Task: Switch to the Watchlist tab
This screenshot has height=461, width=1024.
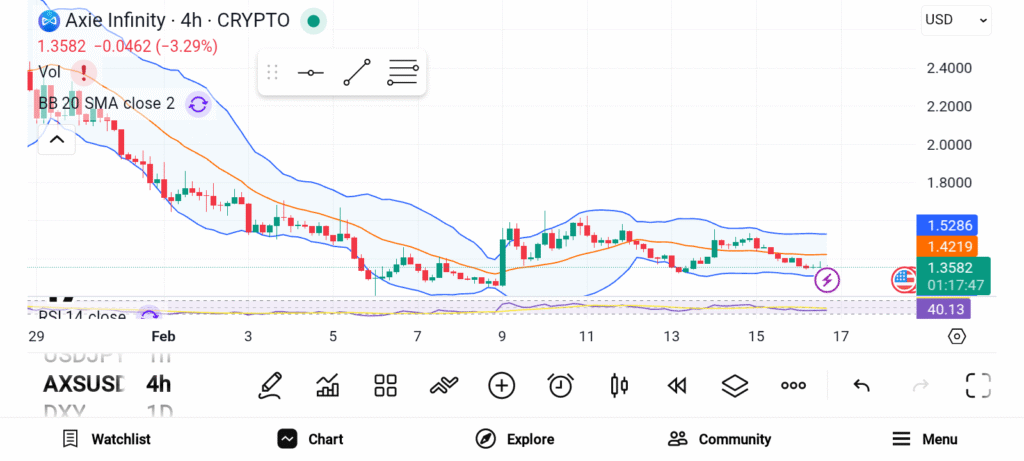Action: point(106,439)
